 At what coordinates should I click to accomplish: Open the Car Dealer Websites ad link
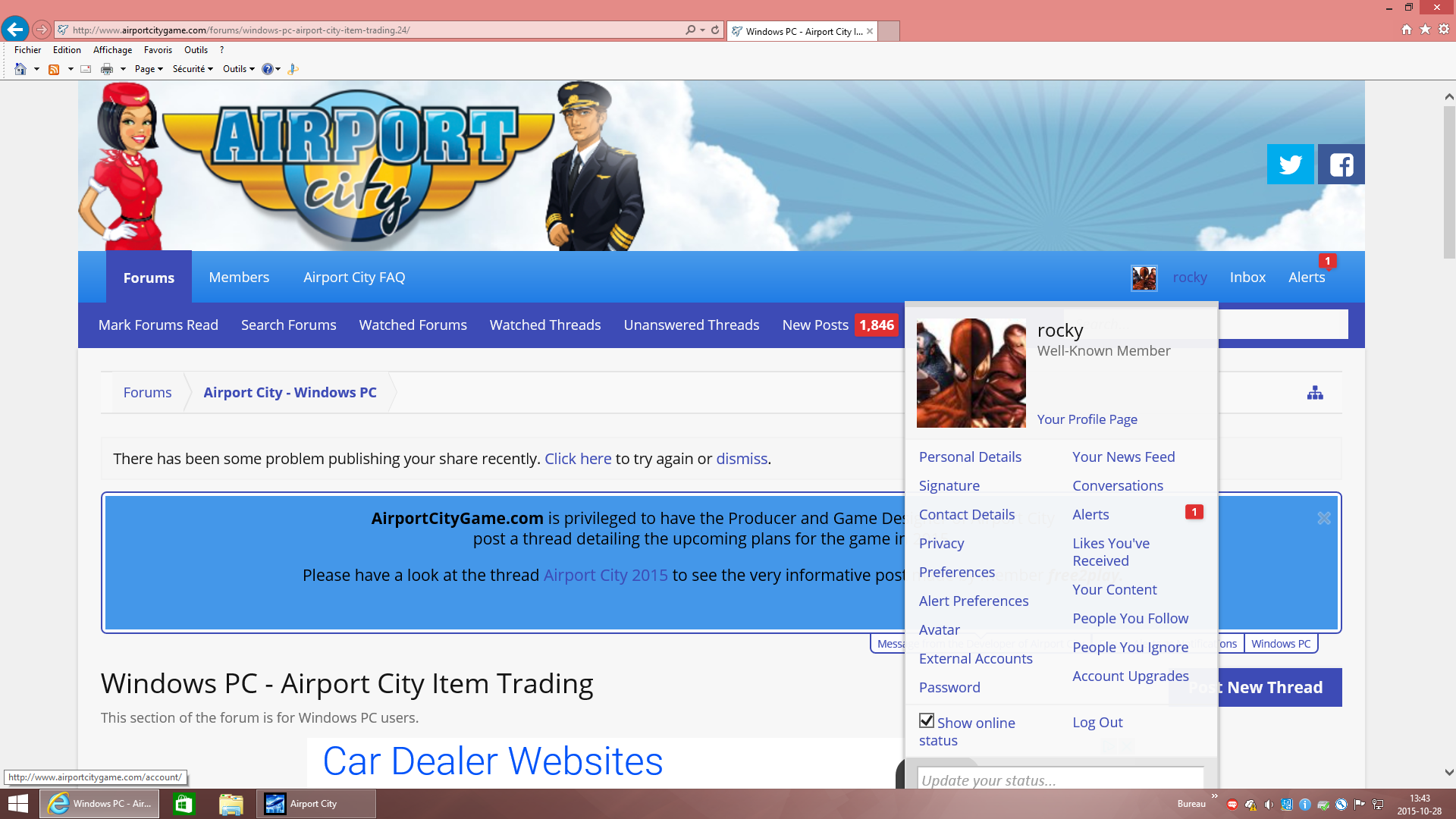(x=492, y=762)
